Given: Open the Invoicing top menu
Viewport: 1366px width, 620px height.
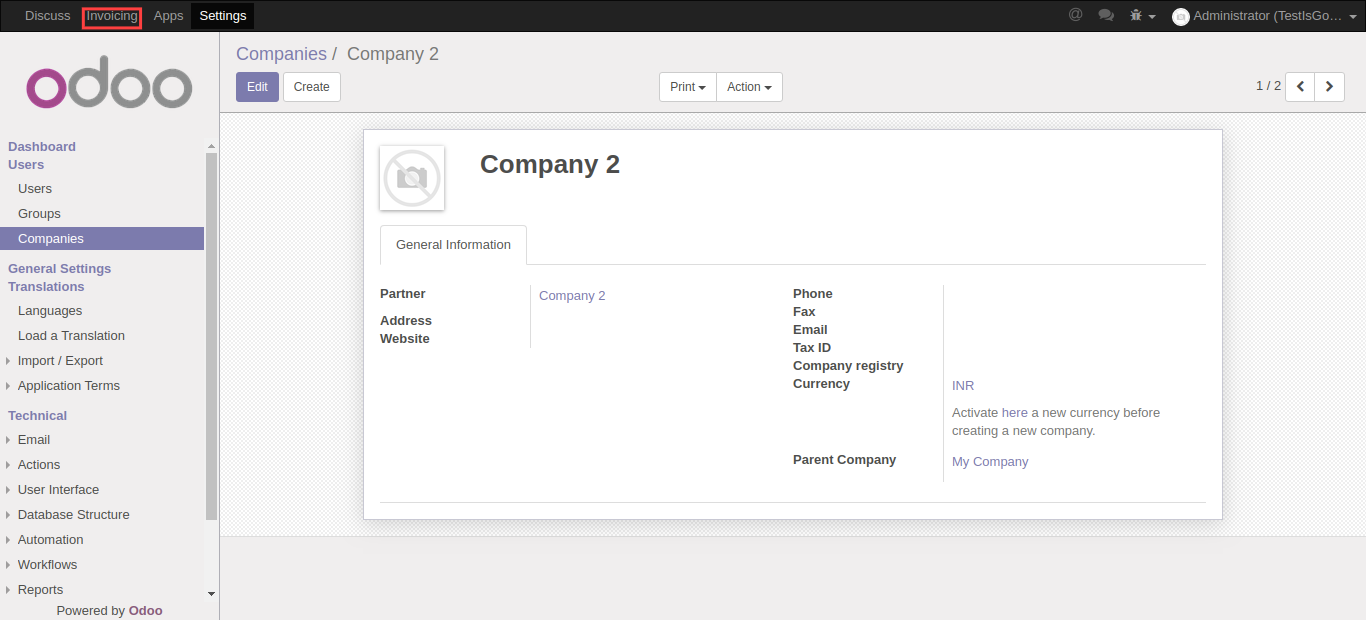Looking at the screenshot, I should pos(112,16).
